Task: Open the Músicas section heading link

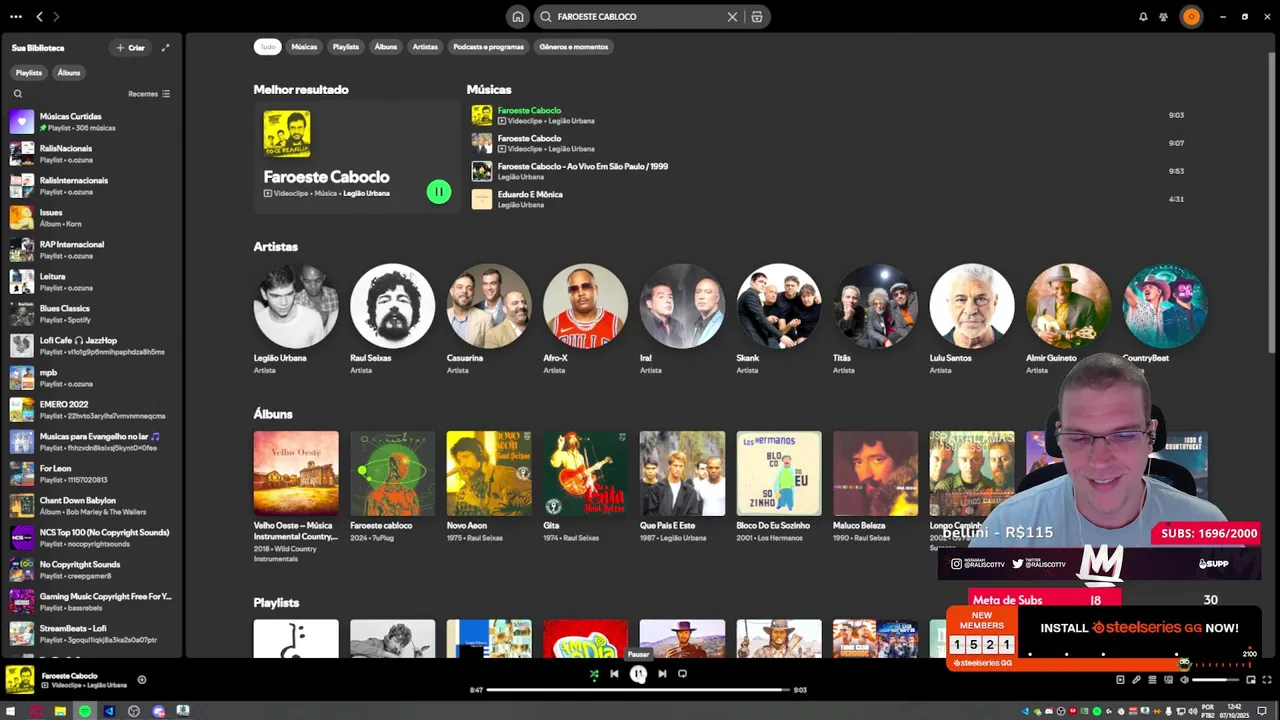Action: point(489,90)
